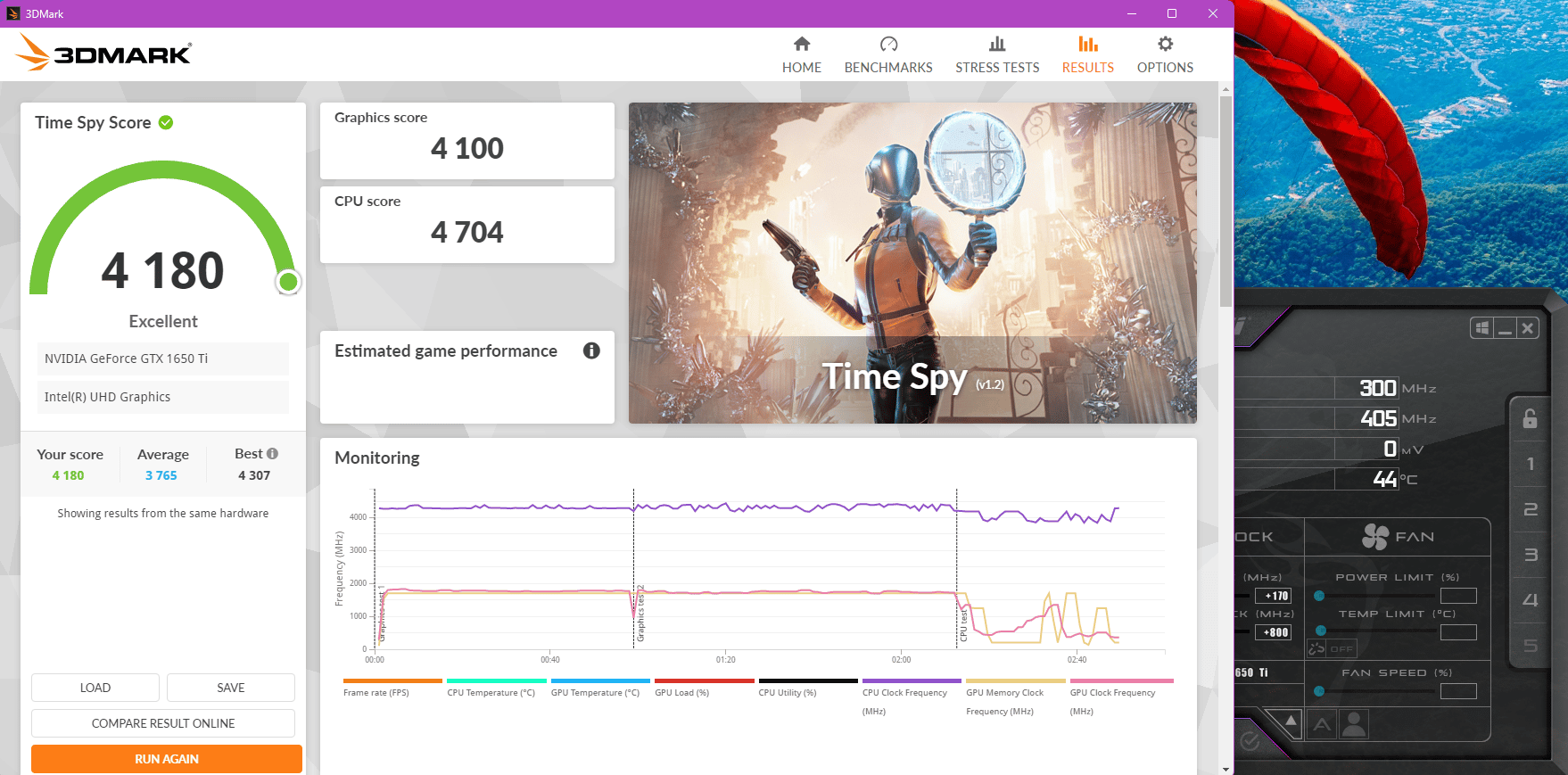This screenshot has width=1568, height=775.
Task: Click the NVIDIA GeForce GTX 1650 Ti entry
Action: click(163, 359)
